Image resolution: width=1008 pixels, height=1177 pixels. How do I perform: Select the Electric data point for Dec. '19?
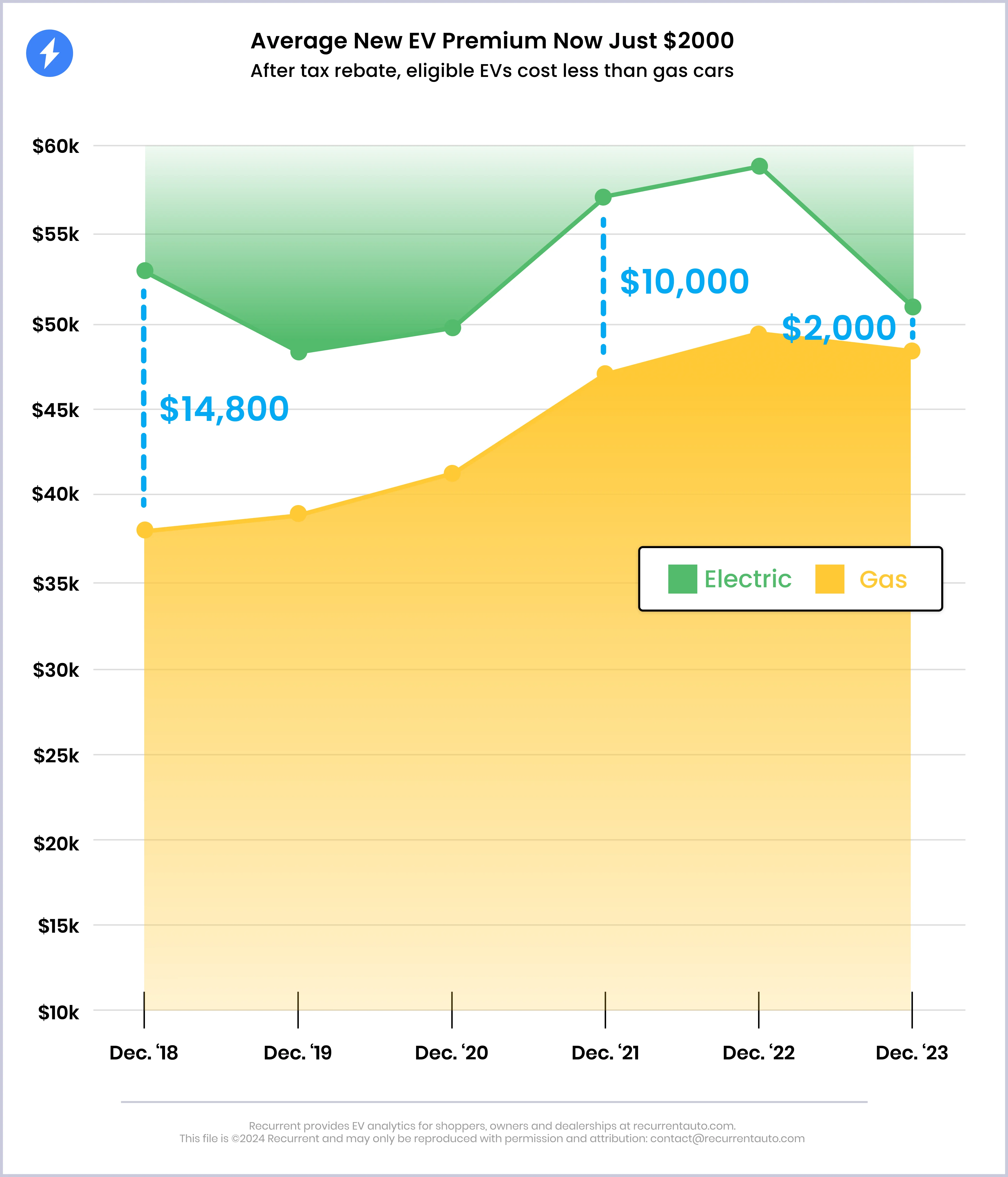[298, 352]
